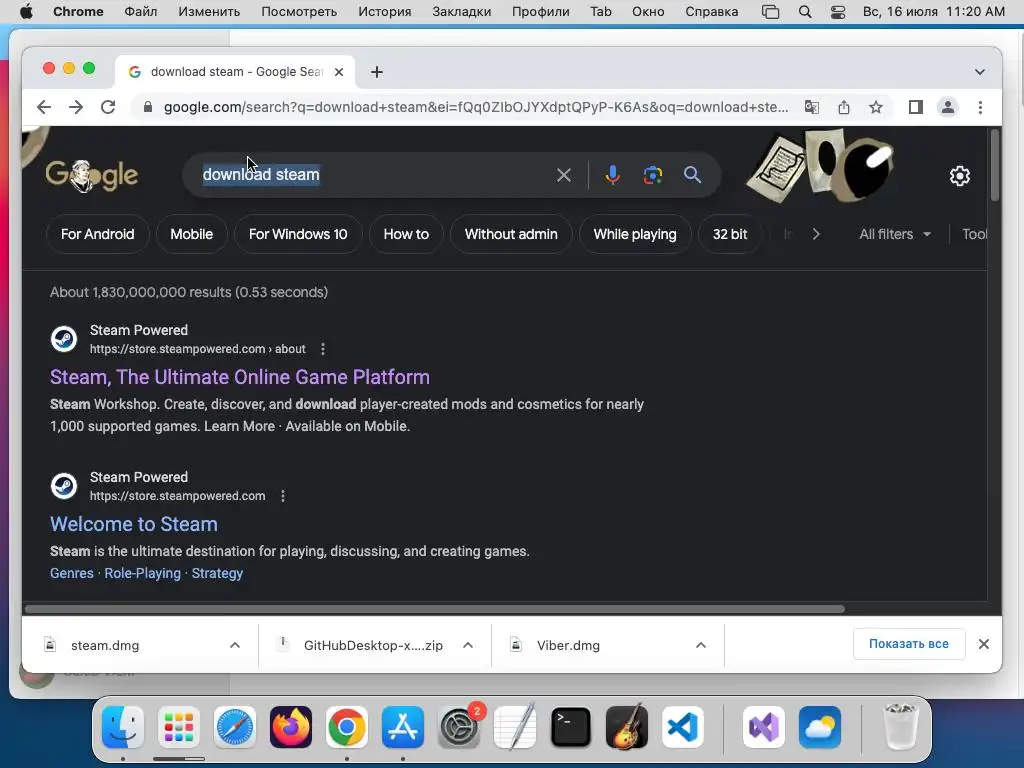The height and width of the screenshot is (768, 1024).
Task: Close the download steam tab
Action: [339, 72]
